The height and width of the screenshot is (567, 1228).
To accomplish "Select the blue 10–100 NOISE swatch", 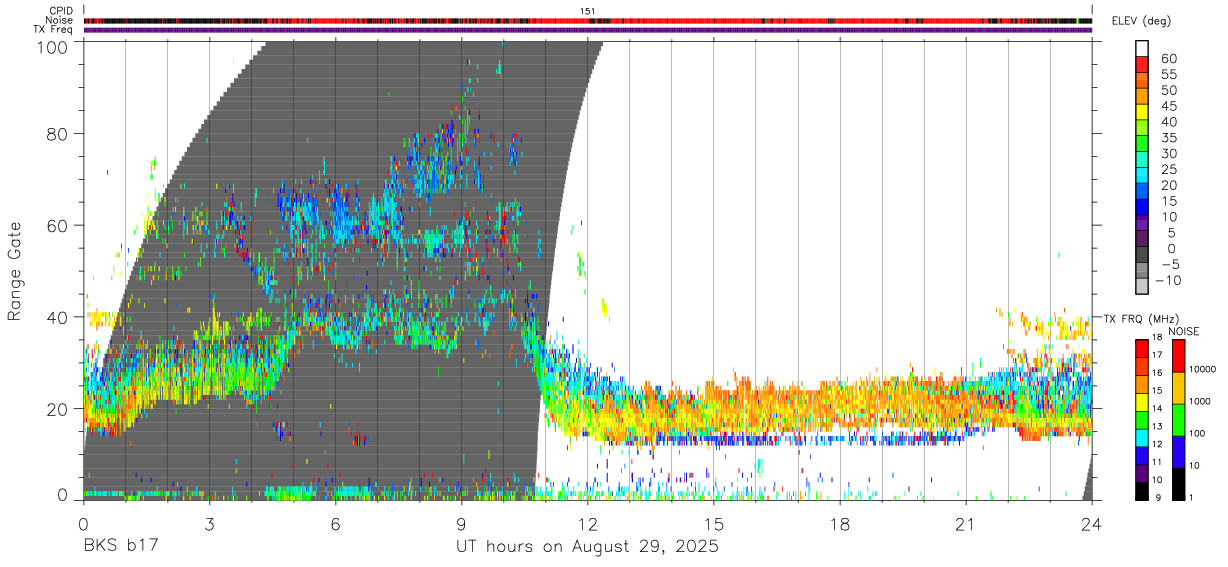I will (x=1178, y=451).
